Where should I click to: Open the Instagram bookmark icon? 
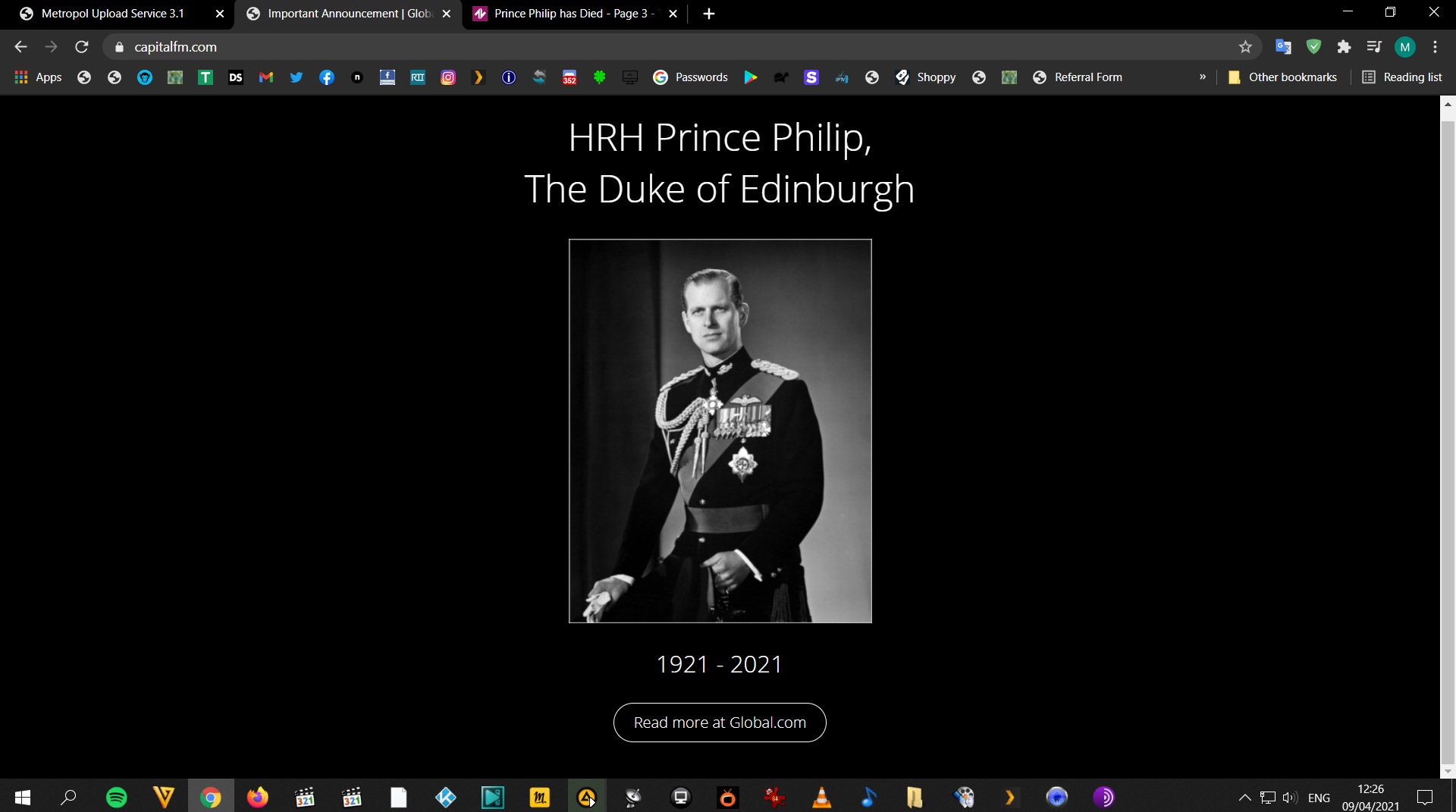point(448,77)
